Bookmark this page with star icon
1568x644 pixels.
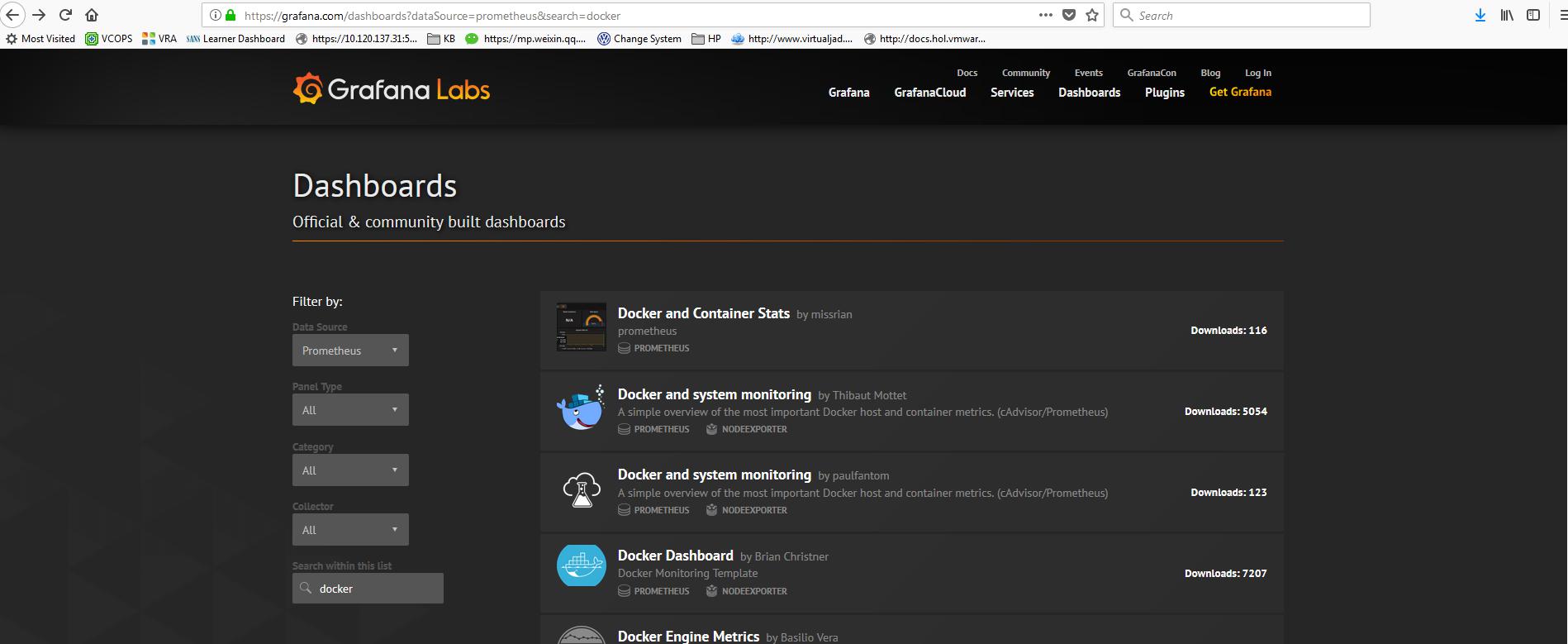coord(1093,15)
